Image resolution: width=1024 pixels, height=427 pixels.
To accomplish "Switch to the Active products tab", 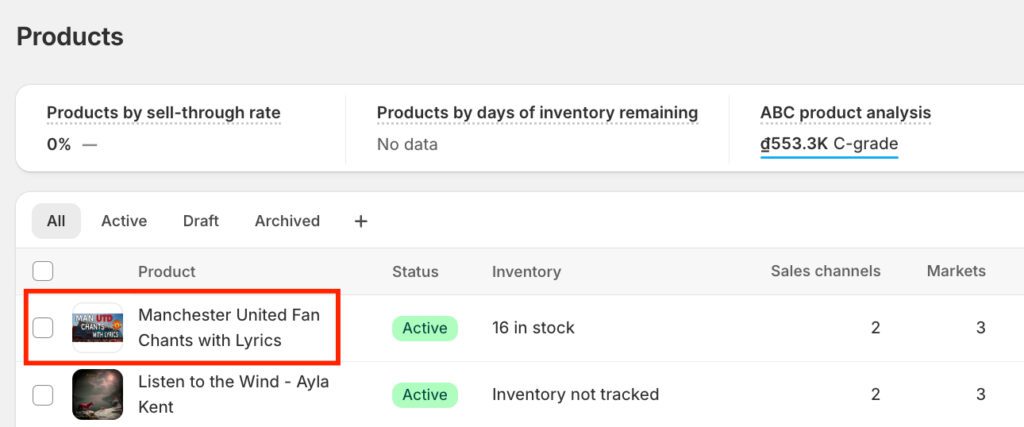I will [x=124, y=221].
